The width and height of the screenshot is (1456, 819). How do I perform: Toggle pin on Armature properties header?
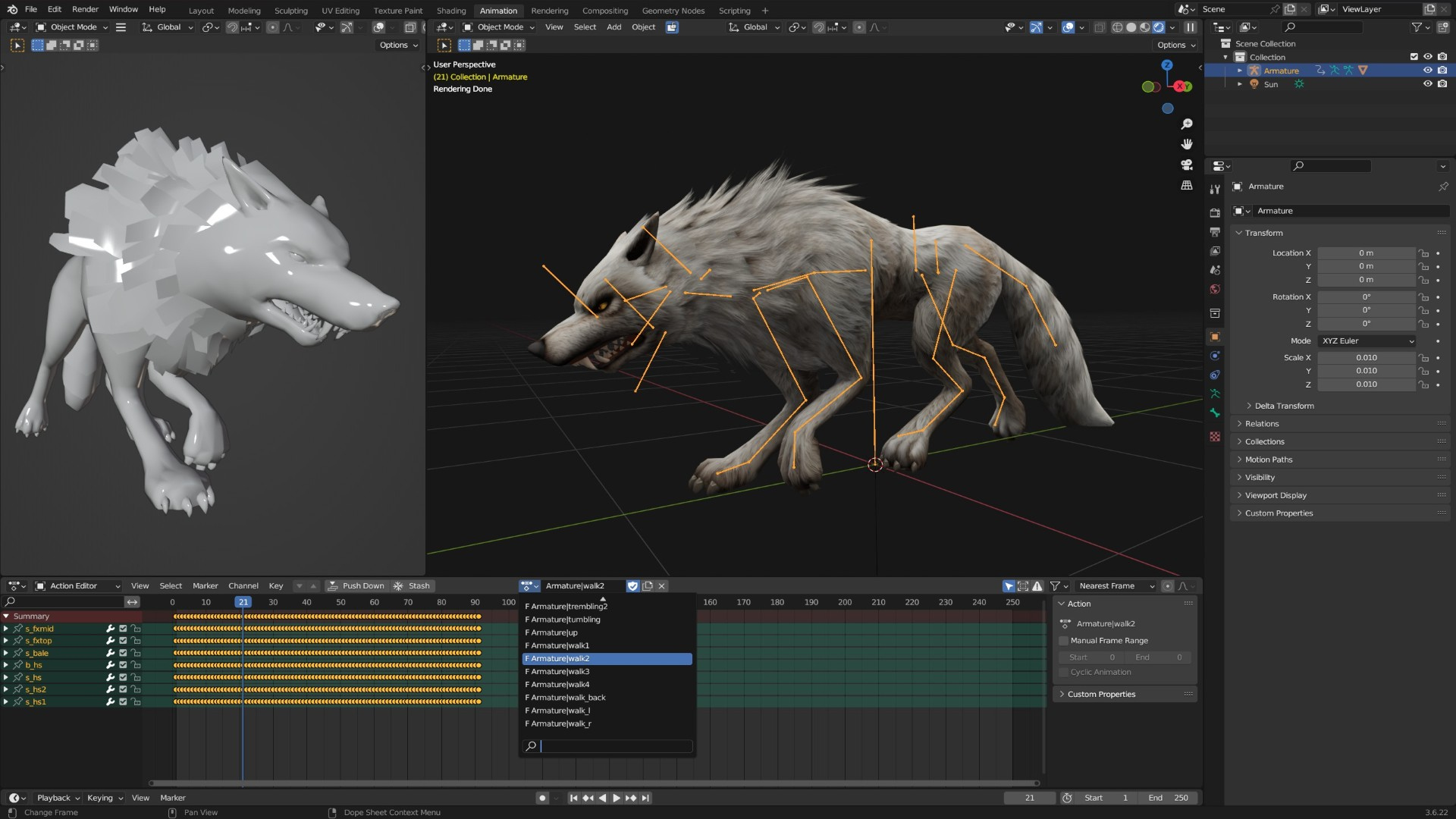point(1443,187)
